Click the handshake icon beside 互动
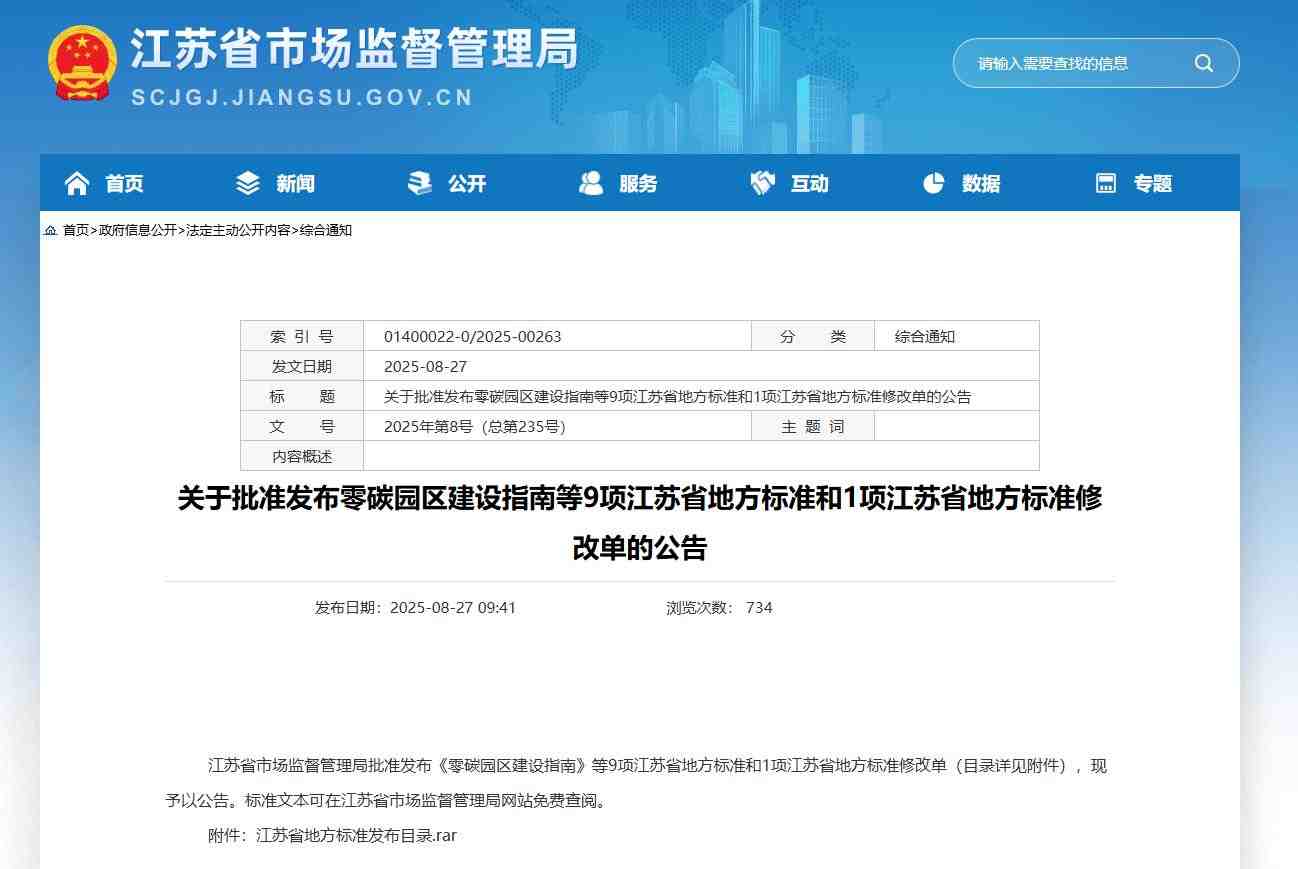The width and height of the screenshot is (1298, 869). [763, 183]
